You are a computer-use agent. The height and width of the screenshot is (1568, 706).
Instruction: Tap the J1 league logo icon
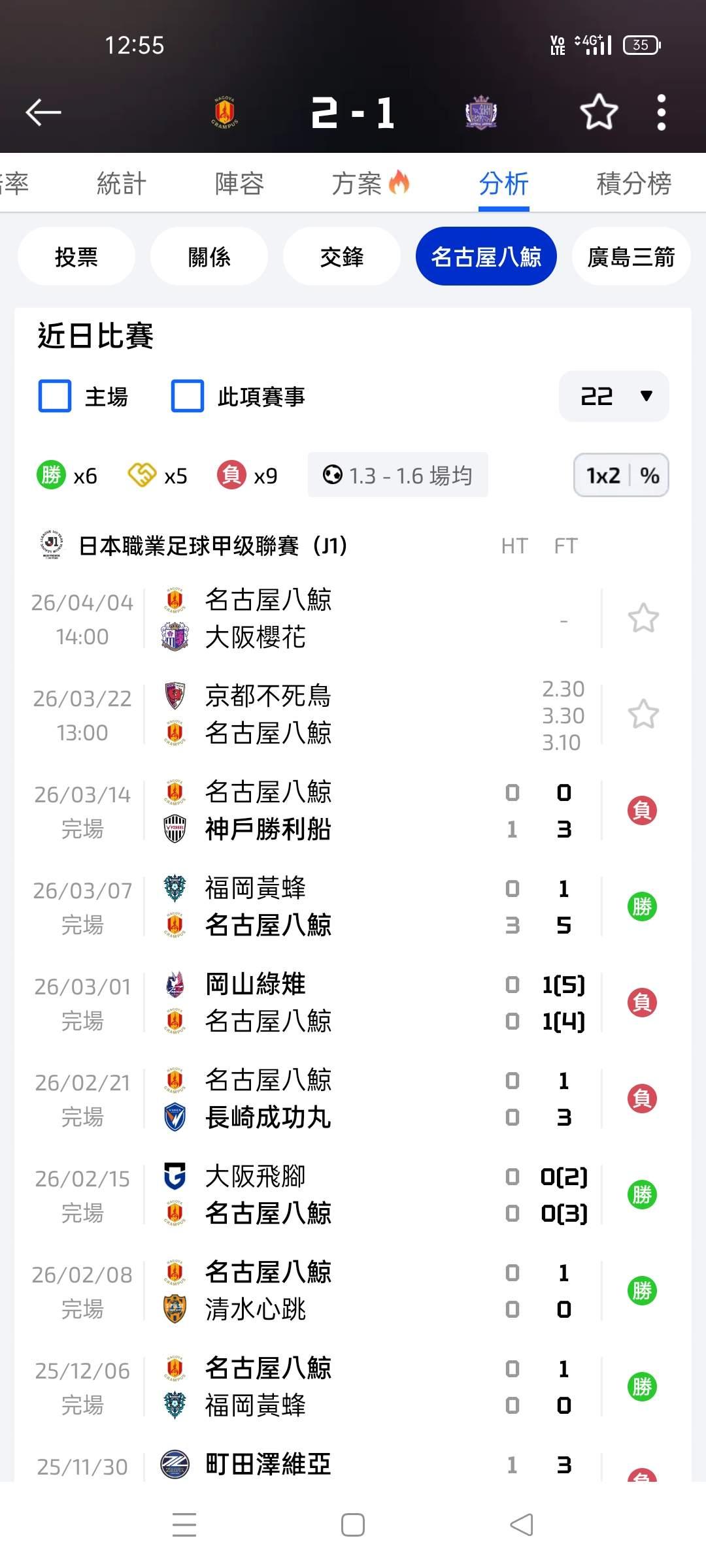53,545
